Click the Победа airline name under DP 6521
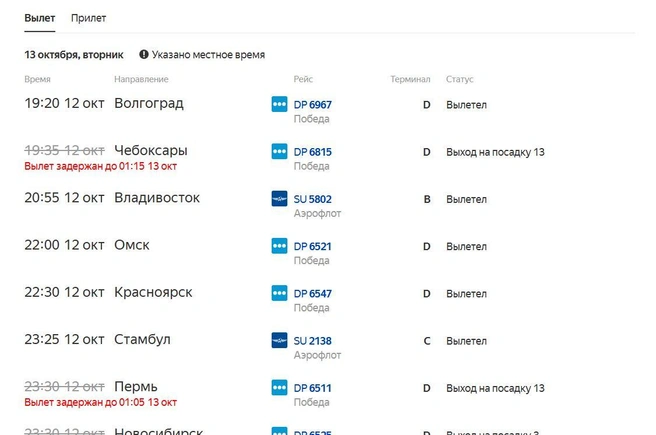 click(x=311, y=261)
